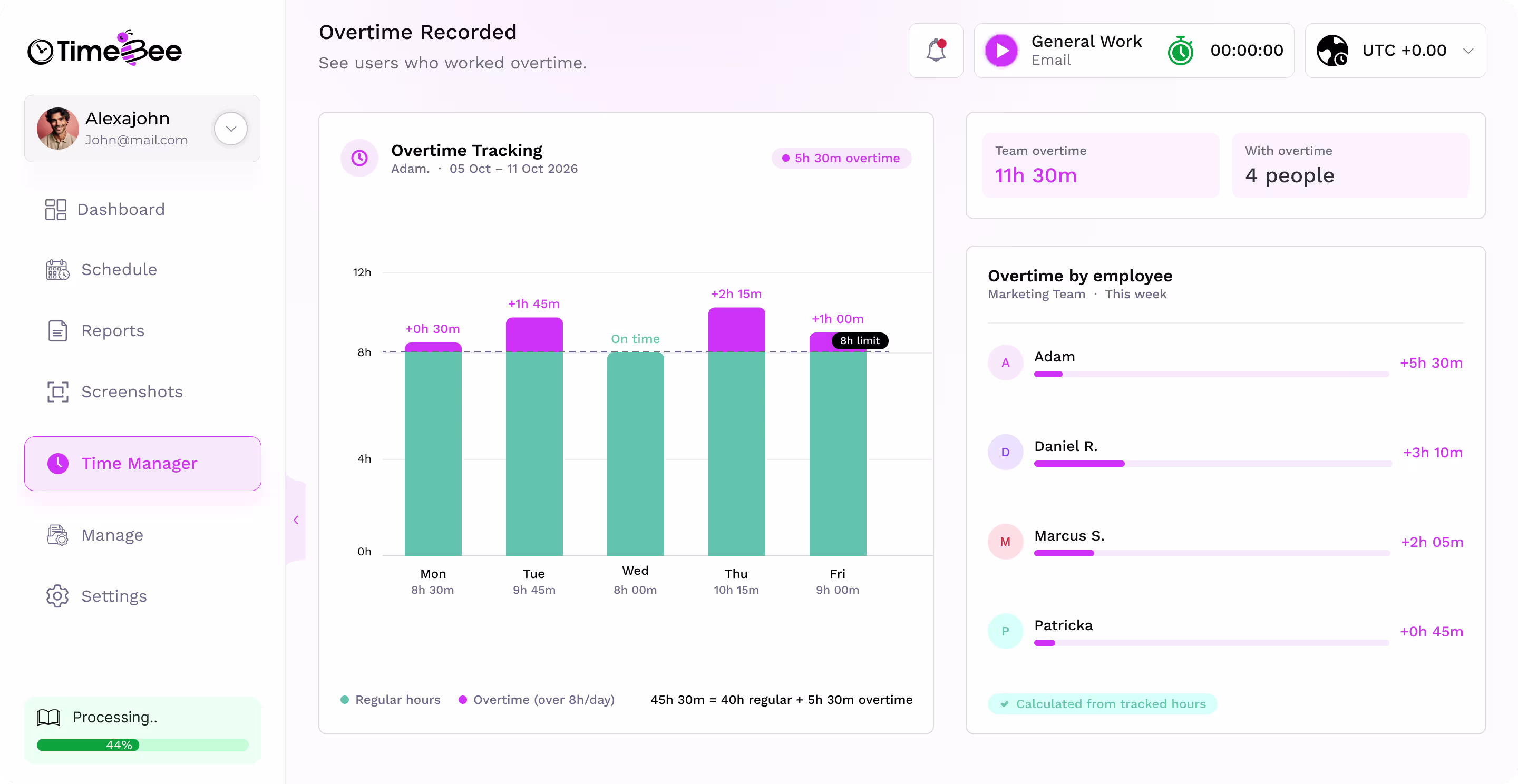1518x784 pixels.
Task: Click the Wed On time bar
Action: point(635,454)
